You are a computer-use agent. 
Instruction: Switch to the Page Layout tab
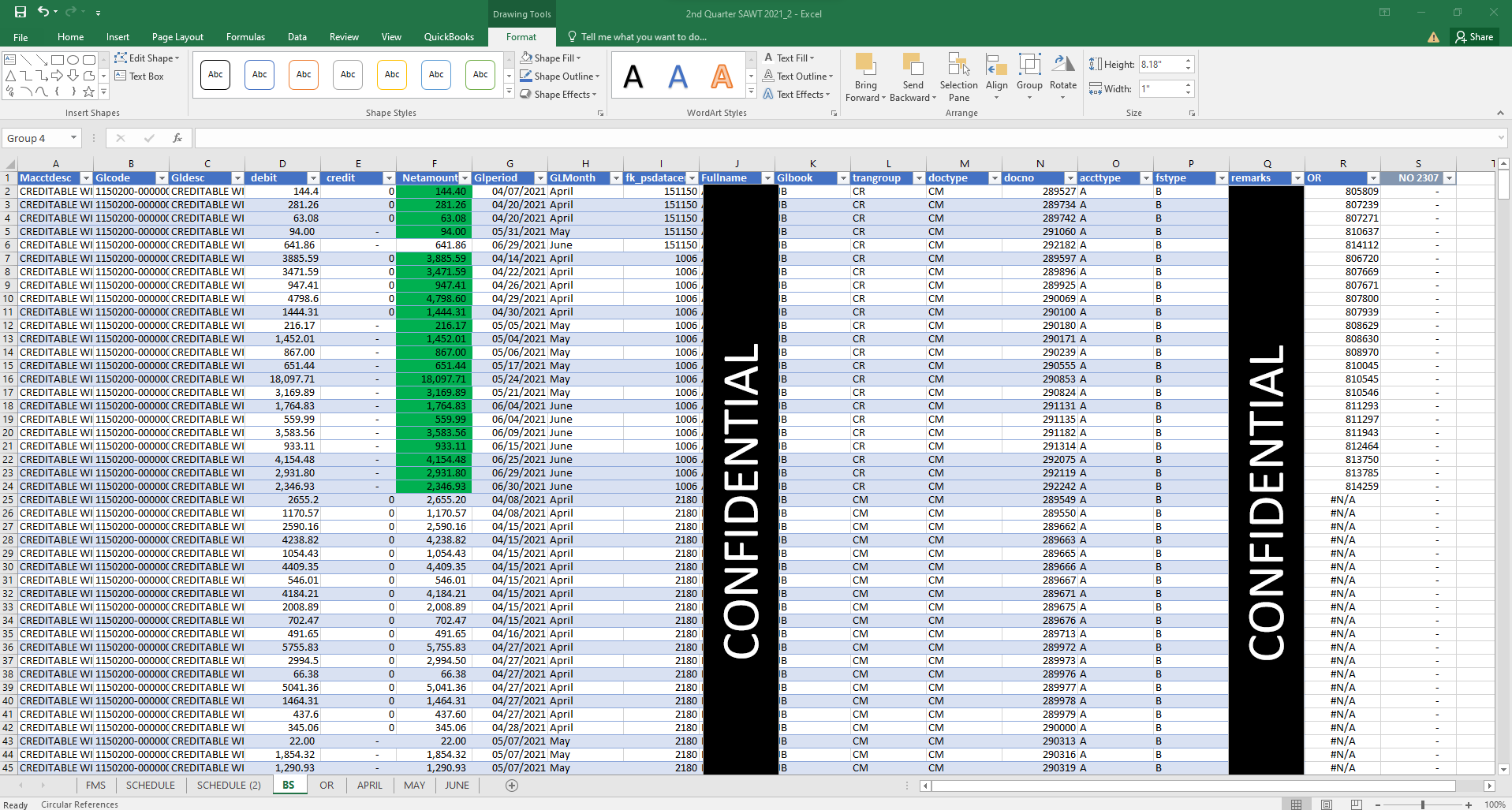pyautogui.click(x=177, y=37)
